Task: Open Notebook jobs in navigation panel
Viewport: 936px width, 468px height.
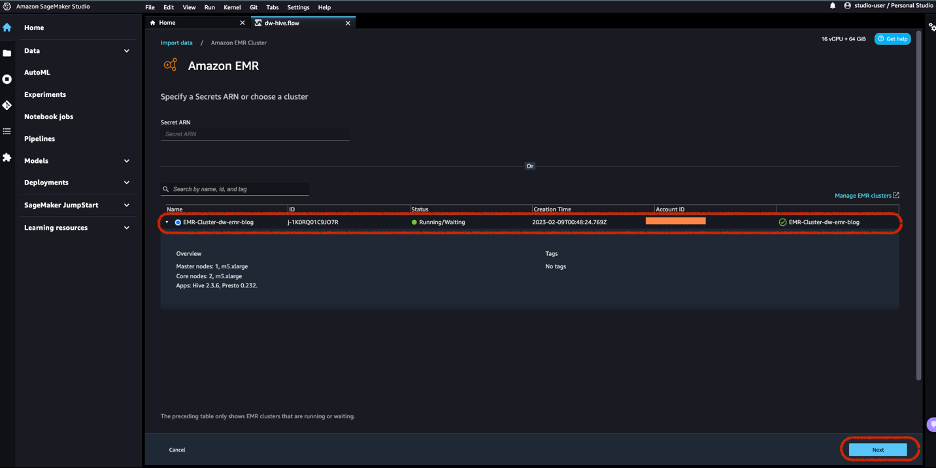Action: coord(48,116)
